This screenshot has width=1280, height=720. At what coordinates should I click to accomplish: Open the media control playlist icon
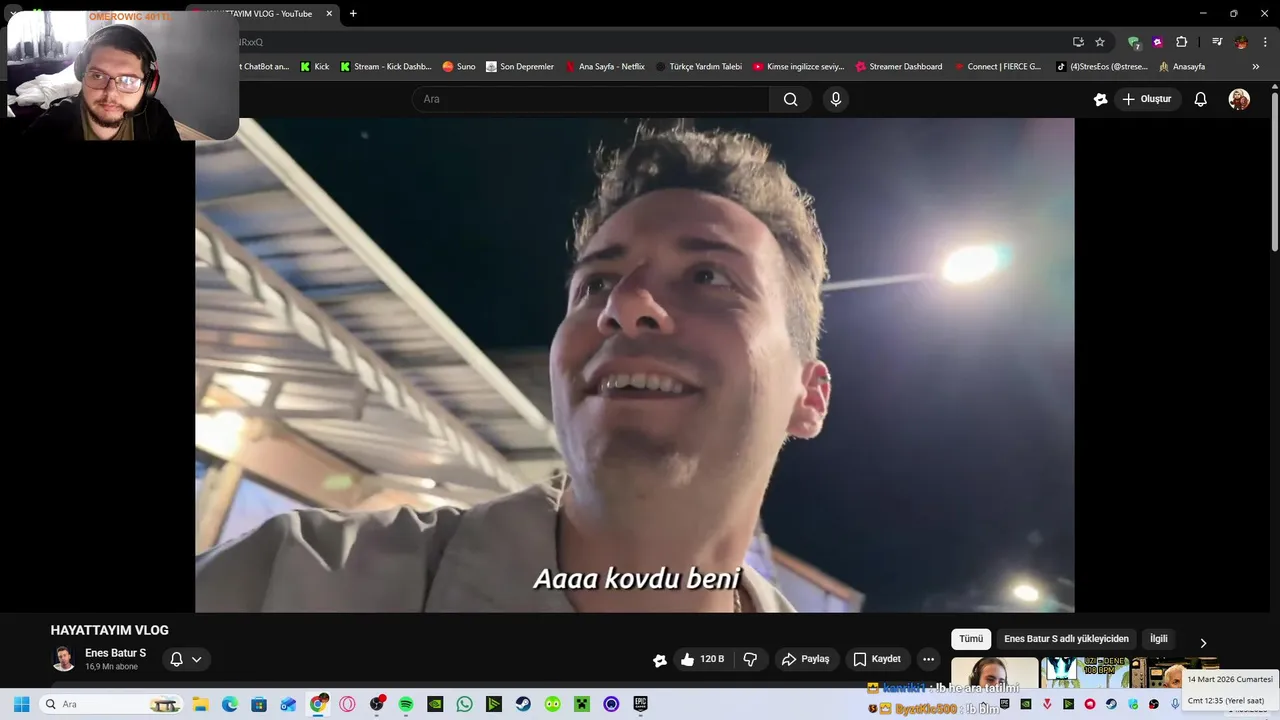1217,42
